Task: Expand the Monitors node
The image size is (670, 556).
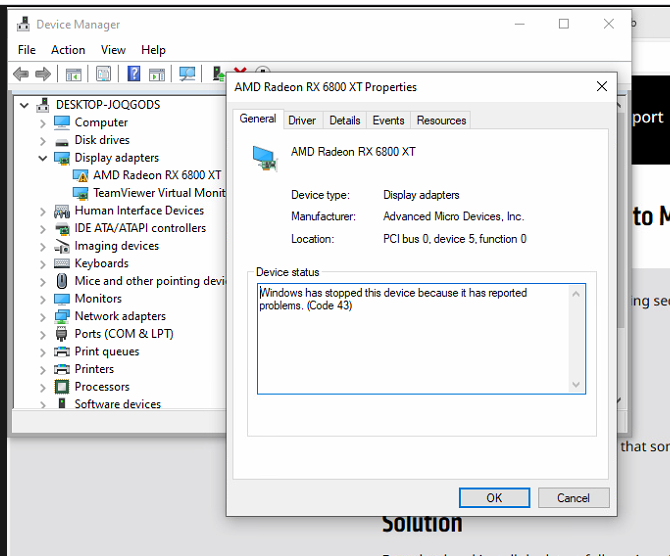Action: tap(42, 299)
